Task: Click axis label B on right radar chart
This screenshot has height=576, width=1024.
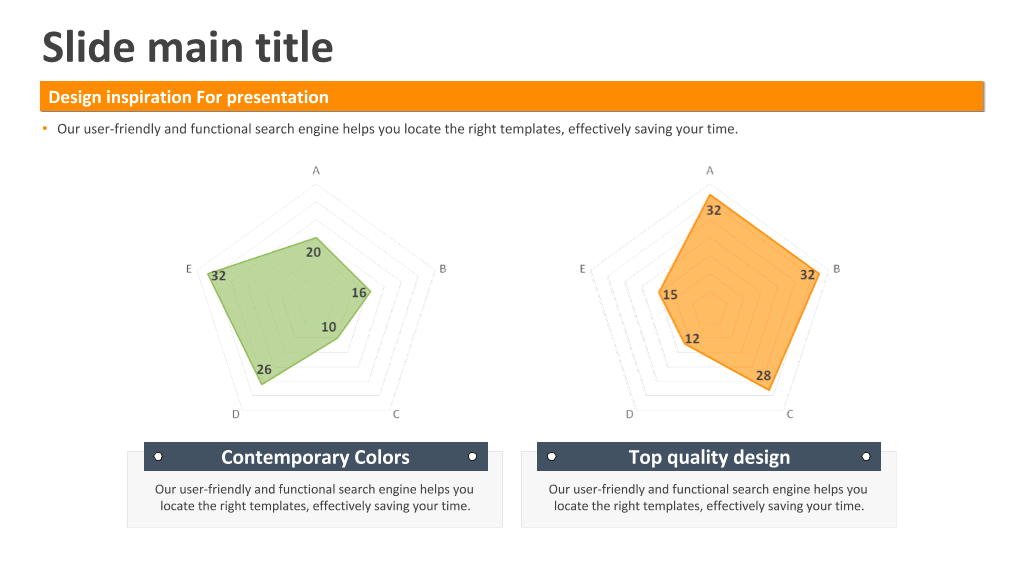Action: [x=837, y=269]
